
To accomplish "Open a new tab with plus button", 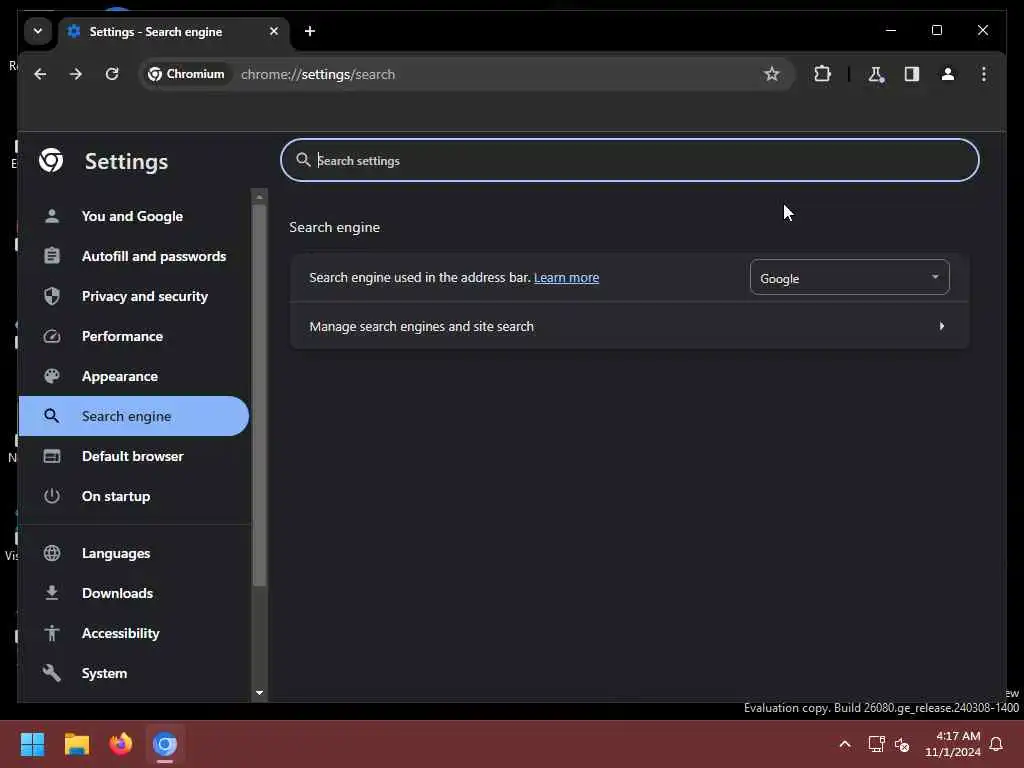I will 310,31.
